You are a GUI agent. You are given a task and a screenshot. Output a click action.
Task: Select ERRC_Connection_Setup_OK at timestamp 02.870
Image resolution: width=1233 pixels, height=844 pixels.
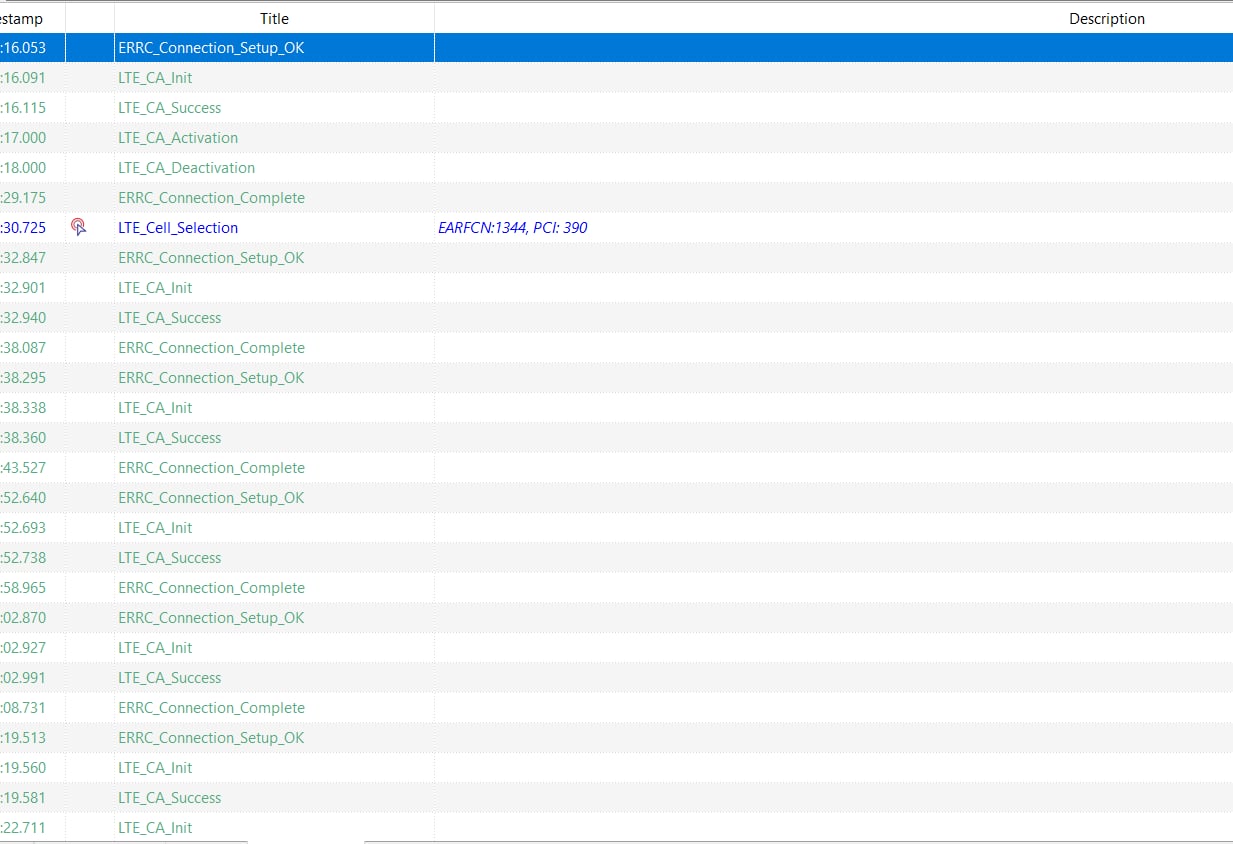pos(211,617)
